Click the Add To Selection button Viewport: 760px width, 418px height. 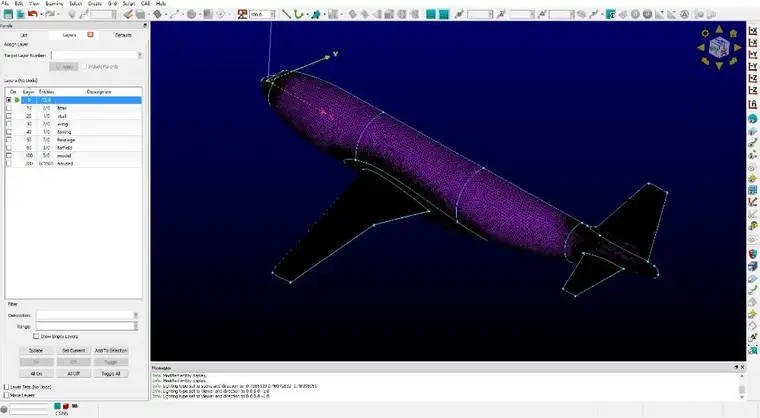111,350
